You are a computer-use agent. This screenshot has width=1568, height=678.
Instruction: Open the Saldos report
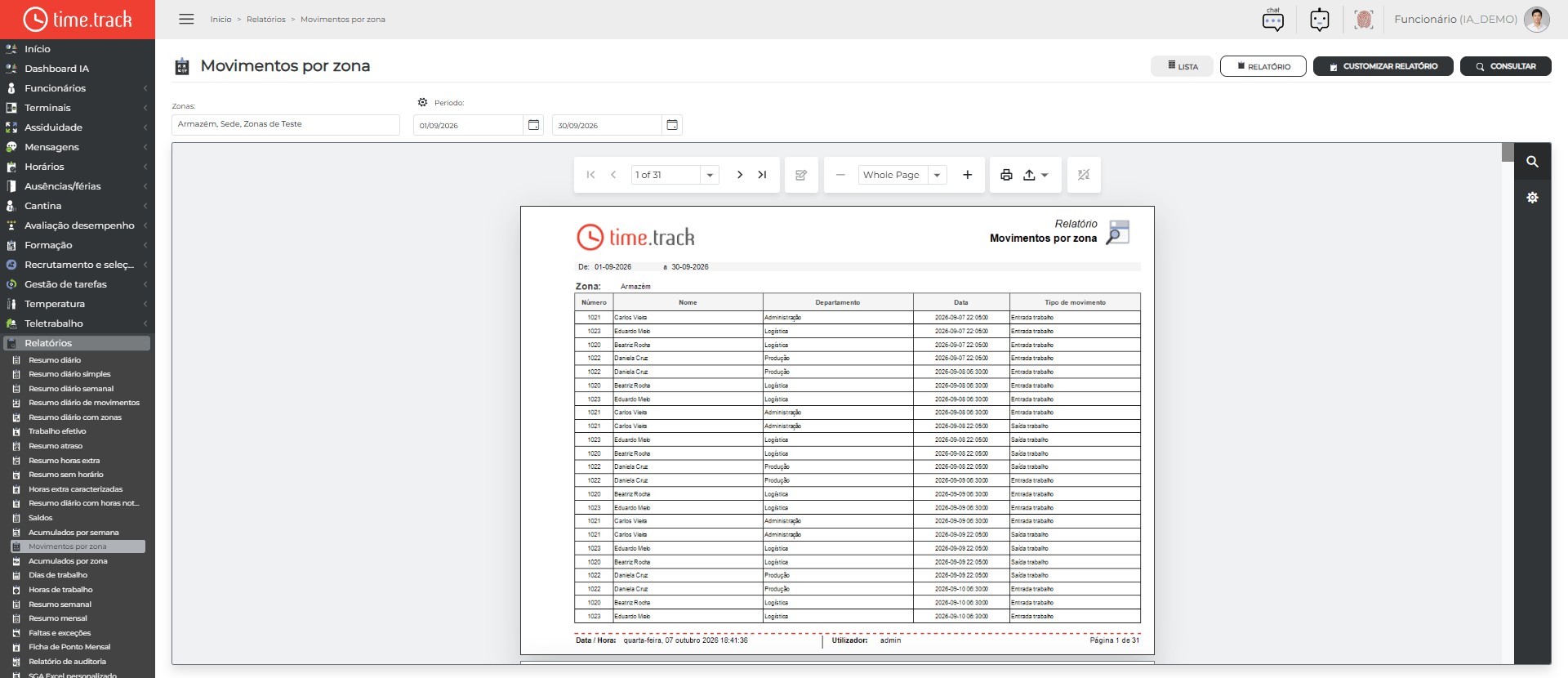[x=41, y=518]
